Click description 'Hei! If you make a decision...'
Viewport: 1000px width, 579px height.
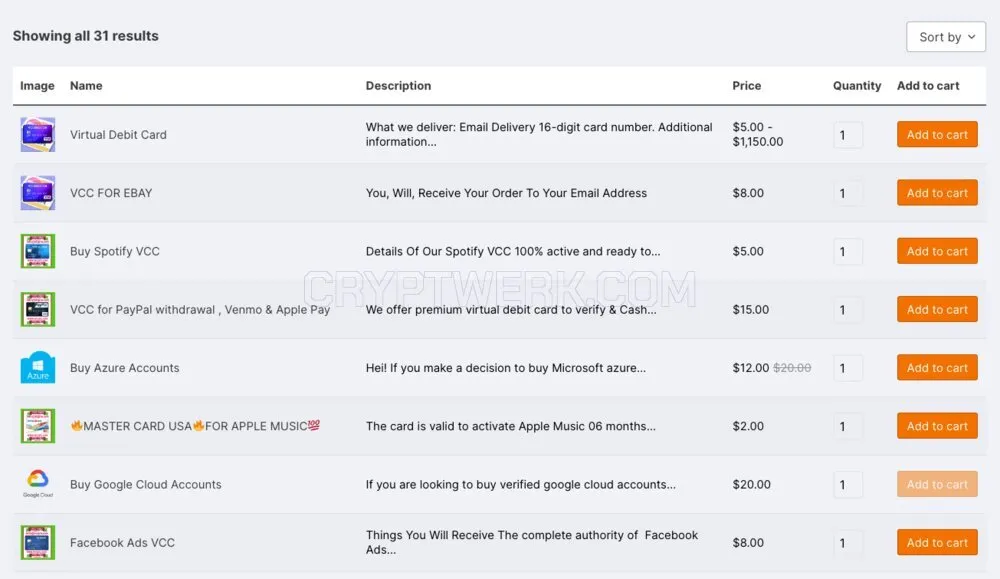tap(506, 368)
